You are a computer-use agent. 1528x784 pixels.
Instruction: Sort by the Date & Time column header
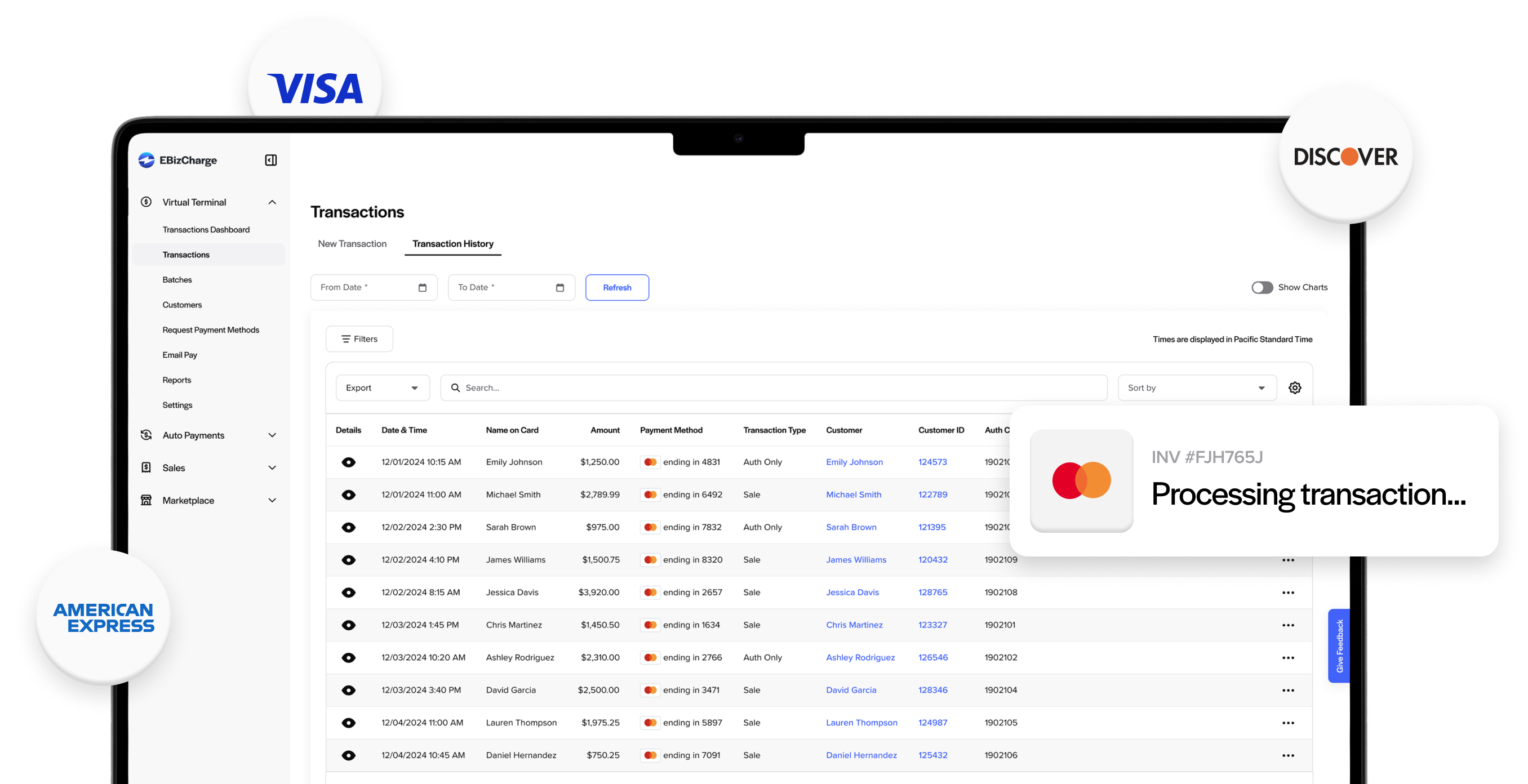(404, 430)
